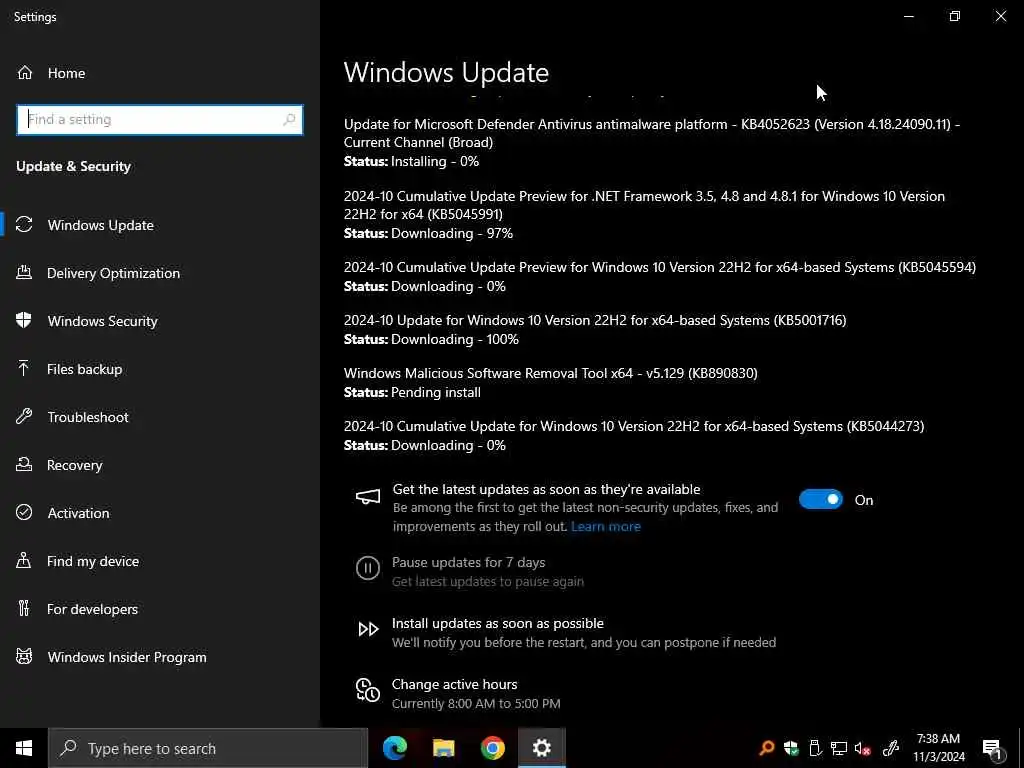Click the pen workspace tray icon

pyautogui.click(x=890, y=748)
